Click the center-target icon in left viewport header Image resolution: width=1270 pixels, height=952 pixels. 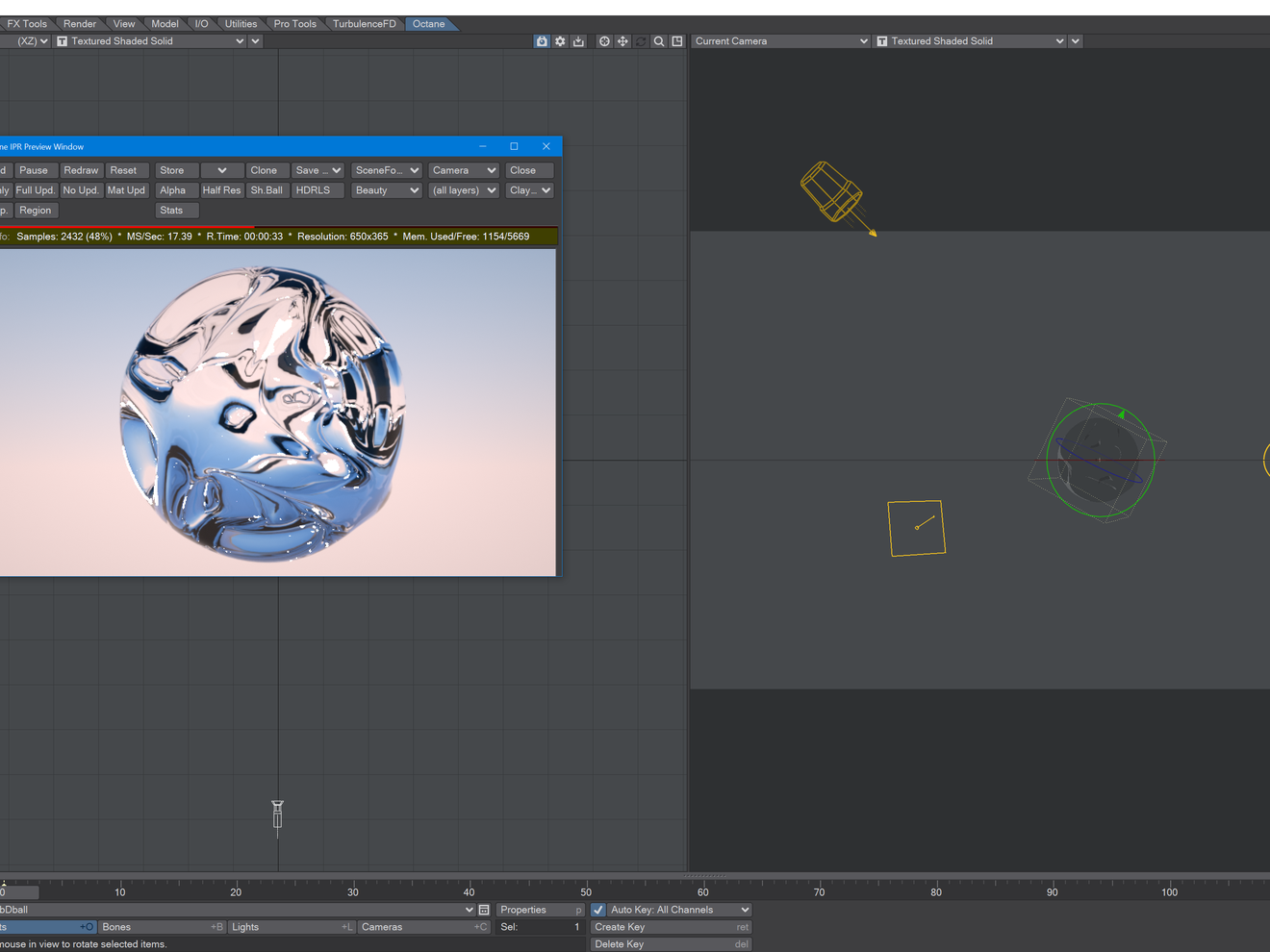(604, 41)
